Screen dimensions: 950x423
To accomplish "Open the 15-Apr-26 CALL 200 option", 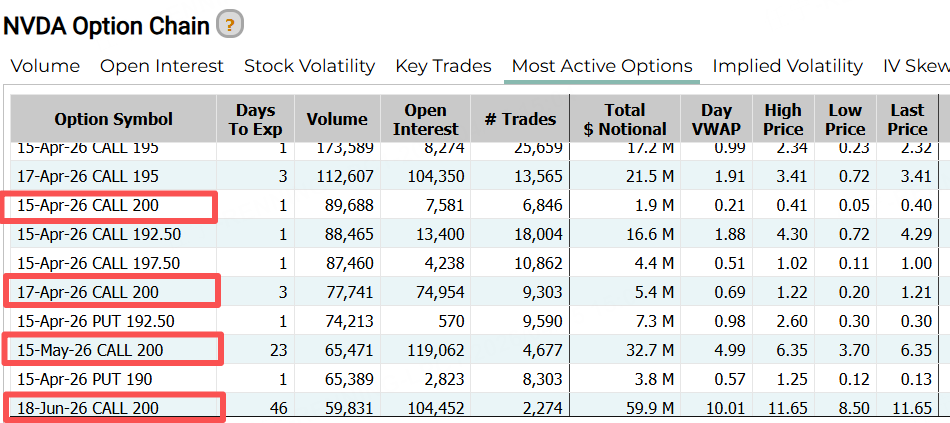I will 88,205.
